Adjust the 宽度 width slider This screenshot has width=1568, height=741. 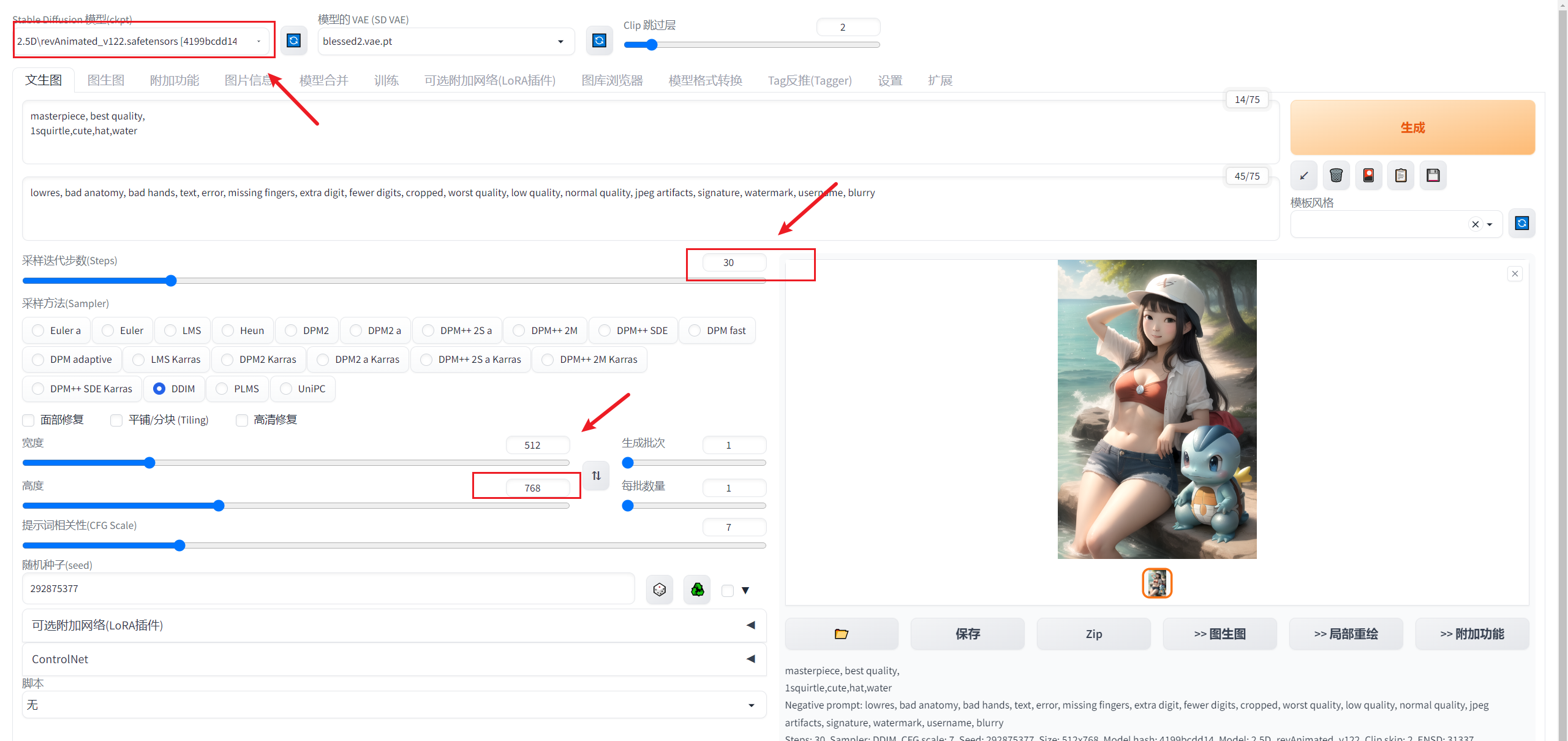pyautogui.click(x=296, y=463)
